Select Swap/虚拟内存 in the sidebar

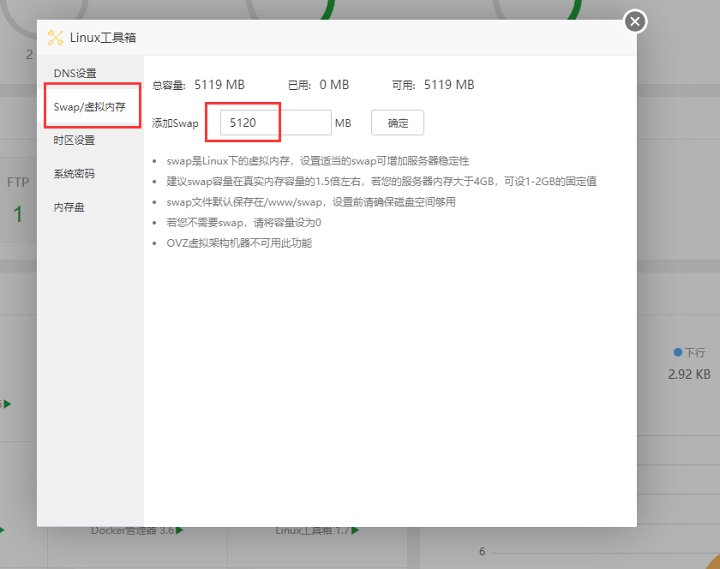[x=92, y=107]
